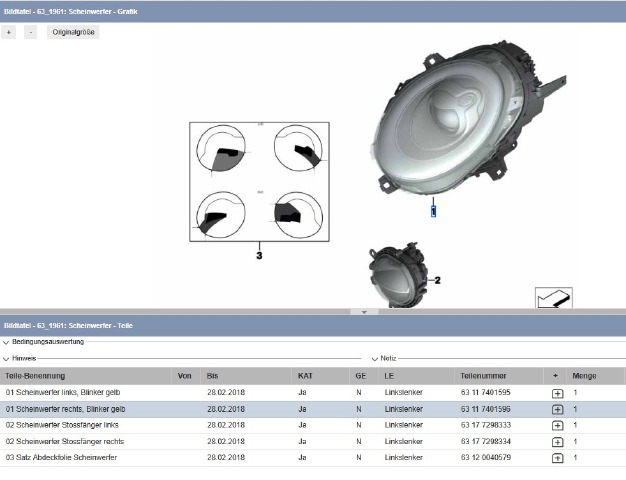This screenshot has width=626, height=480.
Task: Zoom in with the plus button
Action: 8,32
